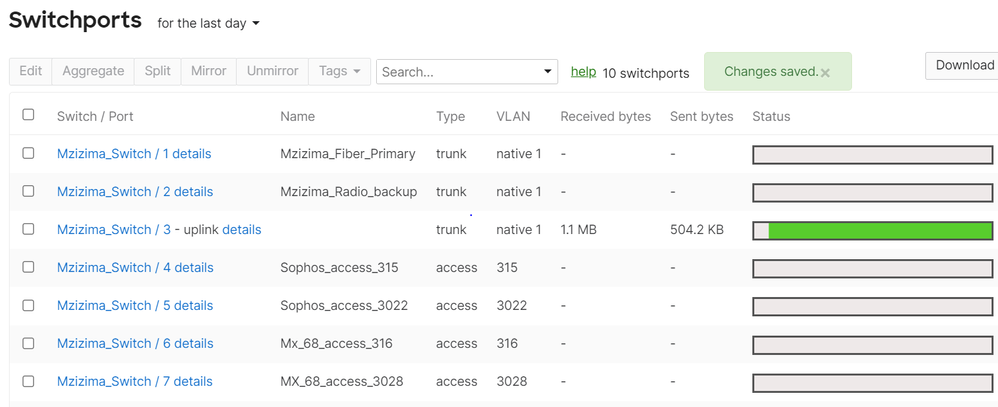Check the Mzizima_Switch / 1 row checkbox

tap(28, 153)
